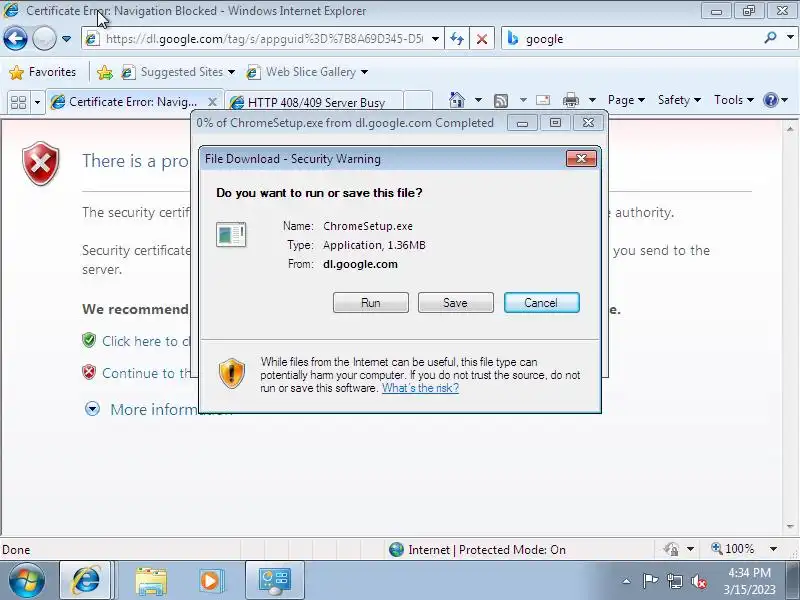800x600 pixels.
Task: Close the Certificate Error tab
Action: point(213,102)
